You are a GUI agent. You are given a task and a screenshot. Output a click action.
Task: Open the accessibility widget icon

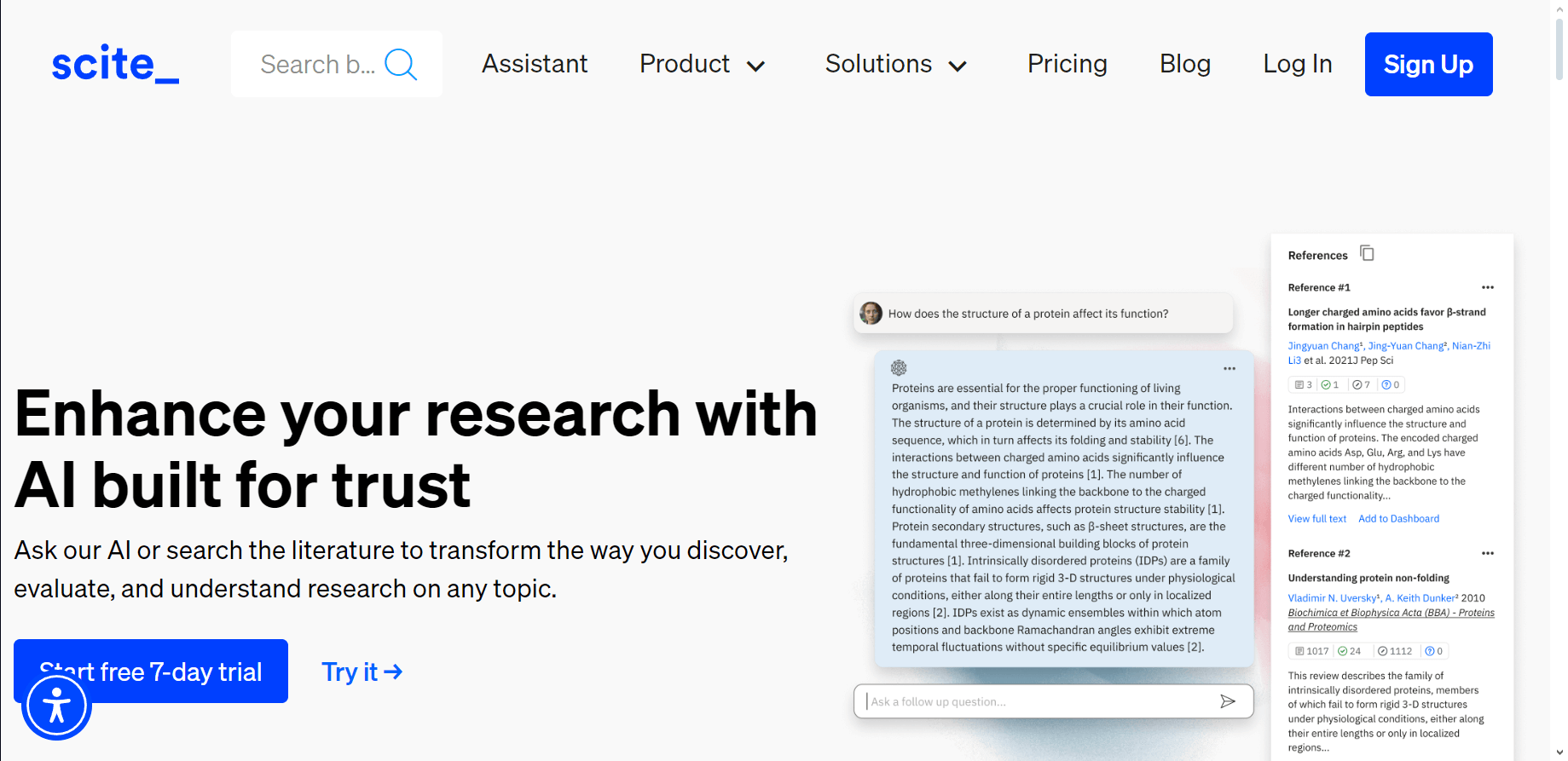click(56, 706)
